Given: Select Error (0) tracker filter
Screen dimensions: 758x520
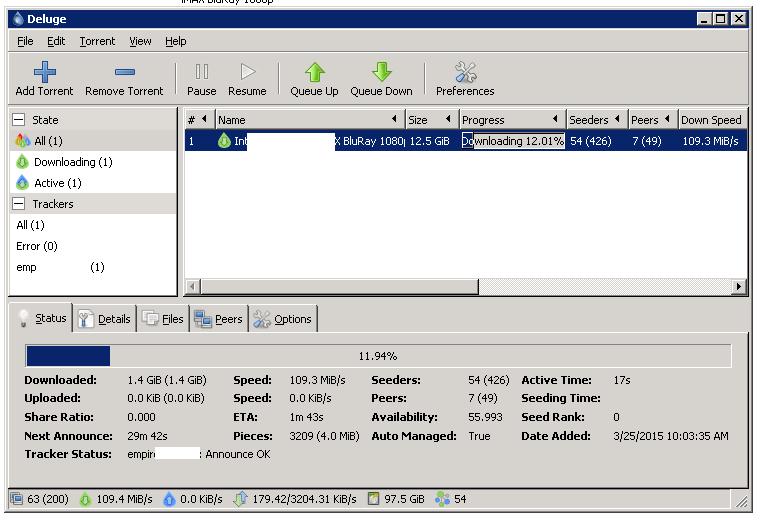Looking at the screenshot, I should 93,246.
